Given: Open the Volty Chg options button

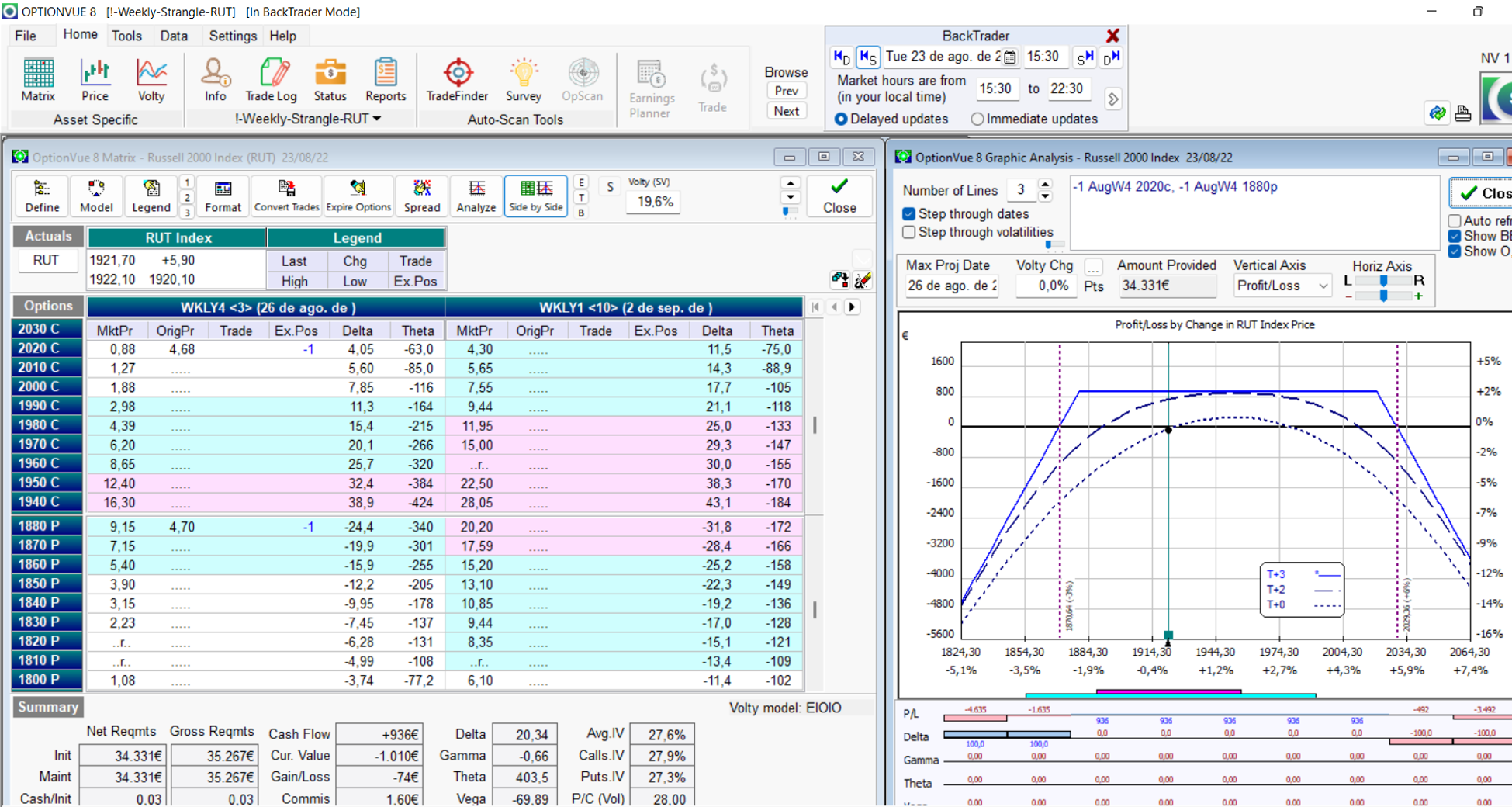Looking at the screenshot, I should pos(1093,267).
